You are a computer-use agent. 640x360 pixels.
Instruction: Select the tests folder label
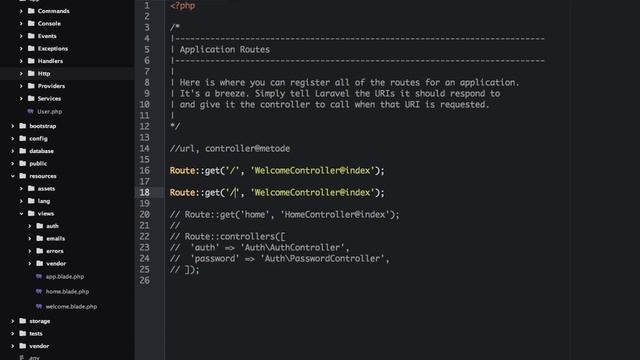[x=36, y=333]
